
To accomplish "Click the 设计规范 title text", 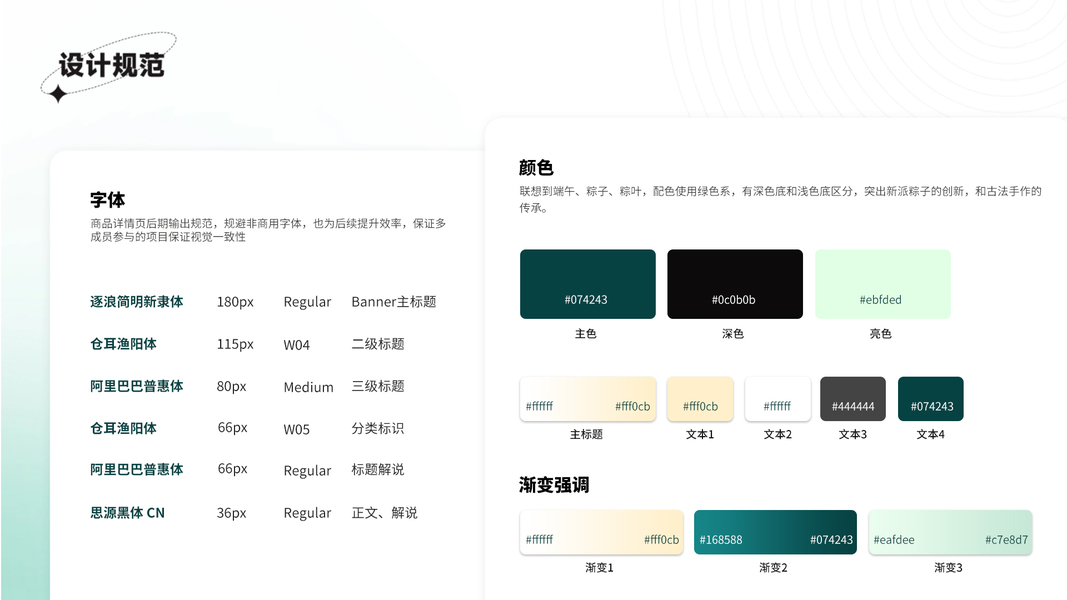I will 112,65.
